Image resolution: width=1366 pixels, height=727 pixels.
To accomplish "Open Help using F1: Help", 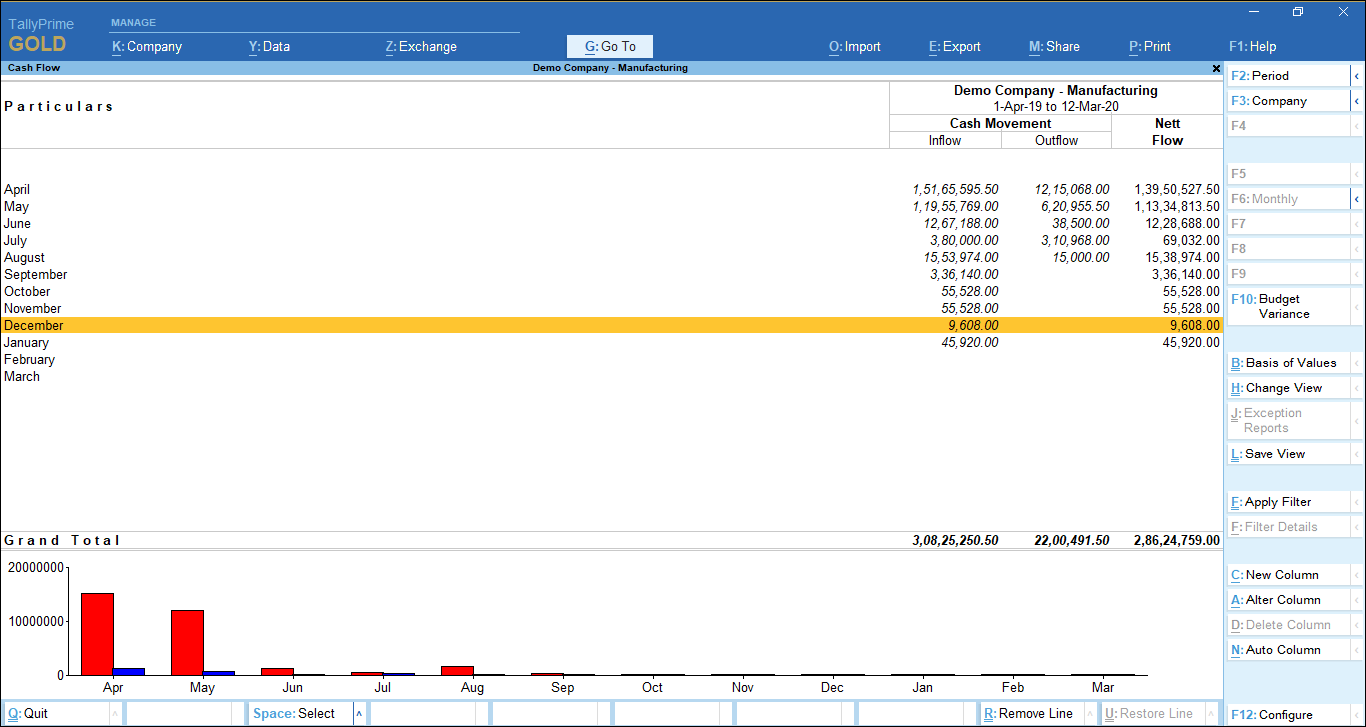I will click(1252, 46).
